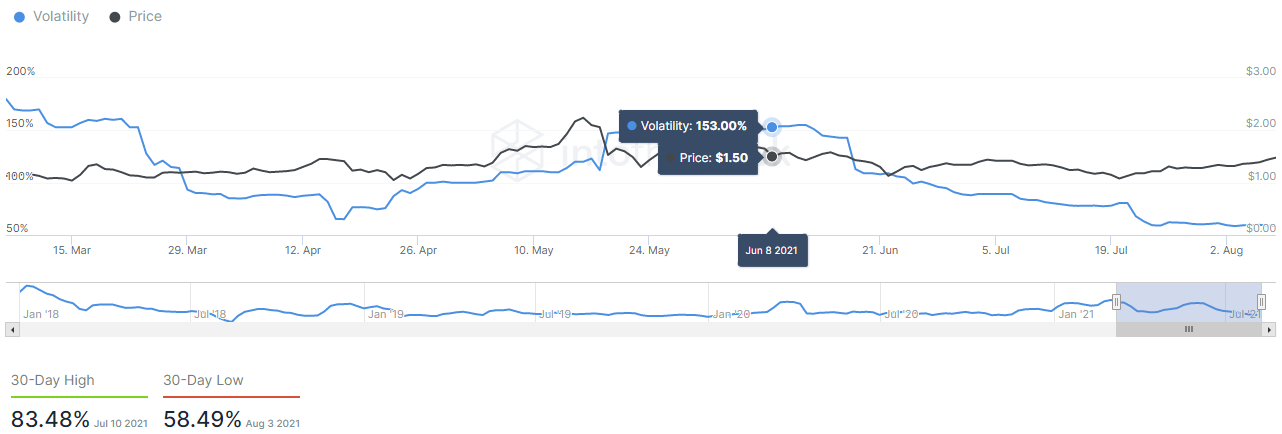
Task: Click the 58.49% low value
Action: tap(203, 419)
